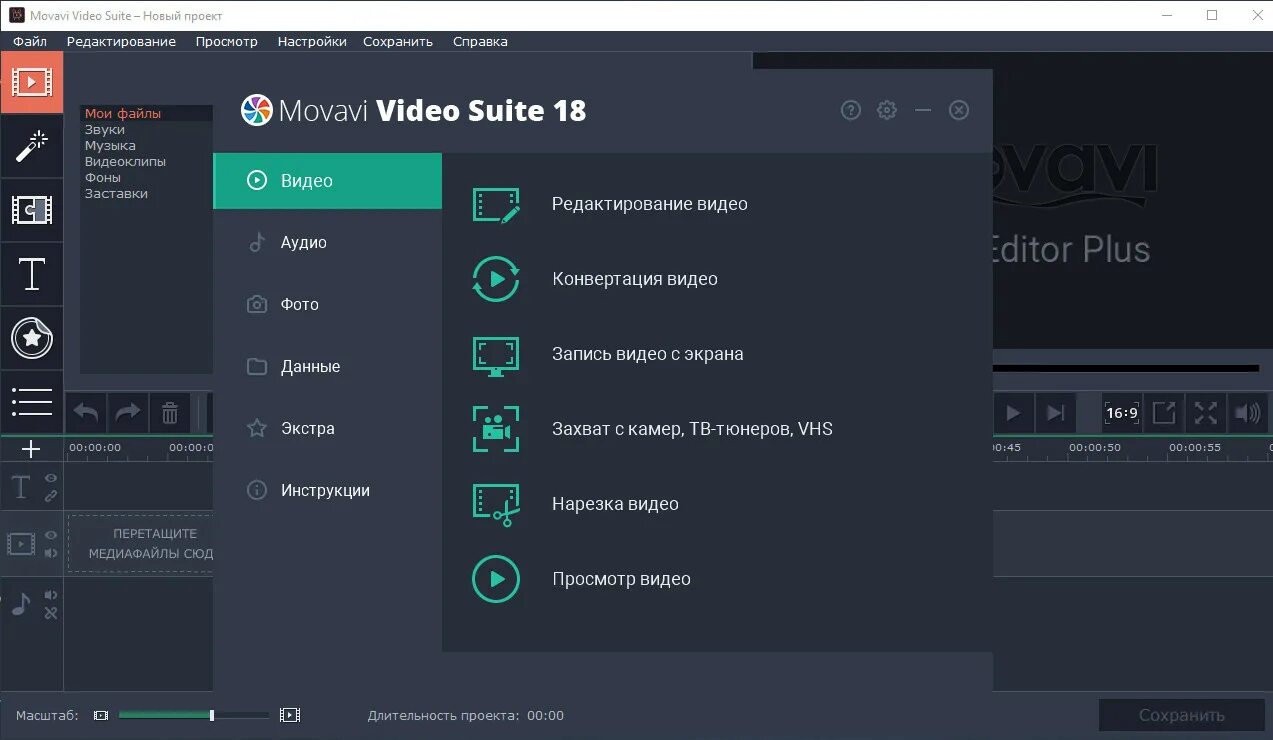Launch Запись видео с экрана

(648, 354)
